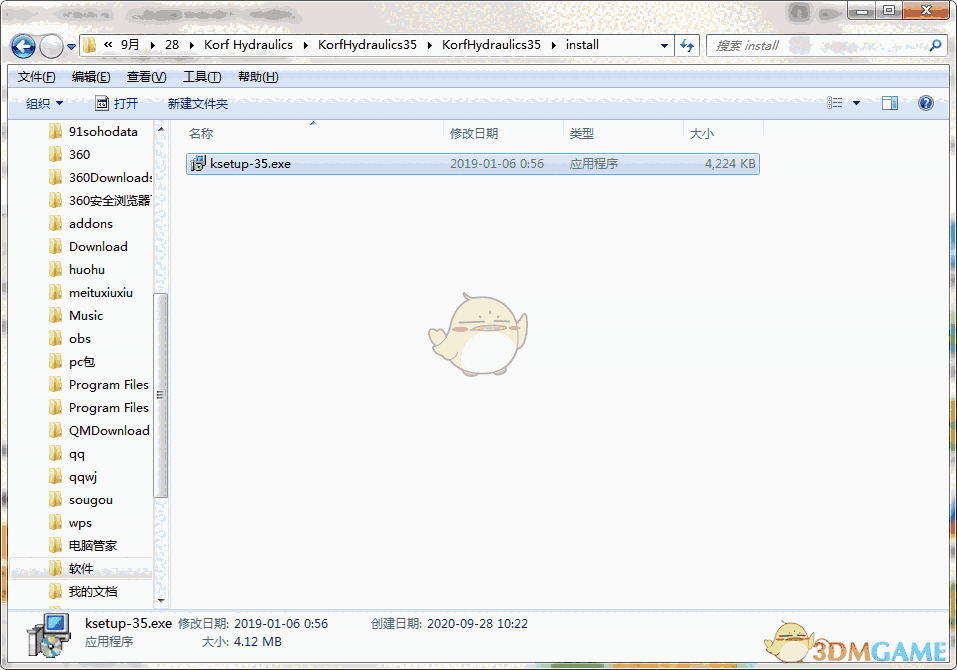
Task: Click the 28 breadcrumb segment
Action: [172, 45]
